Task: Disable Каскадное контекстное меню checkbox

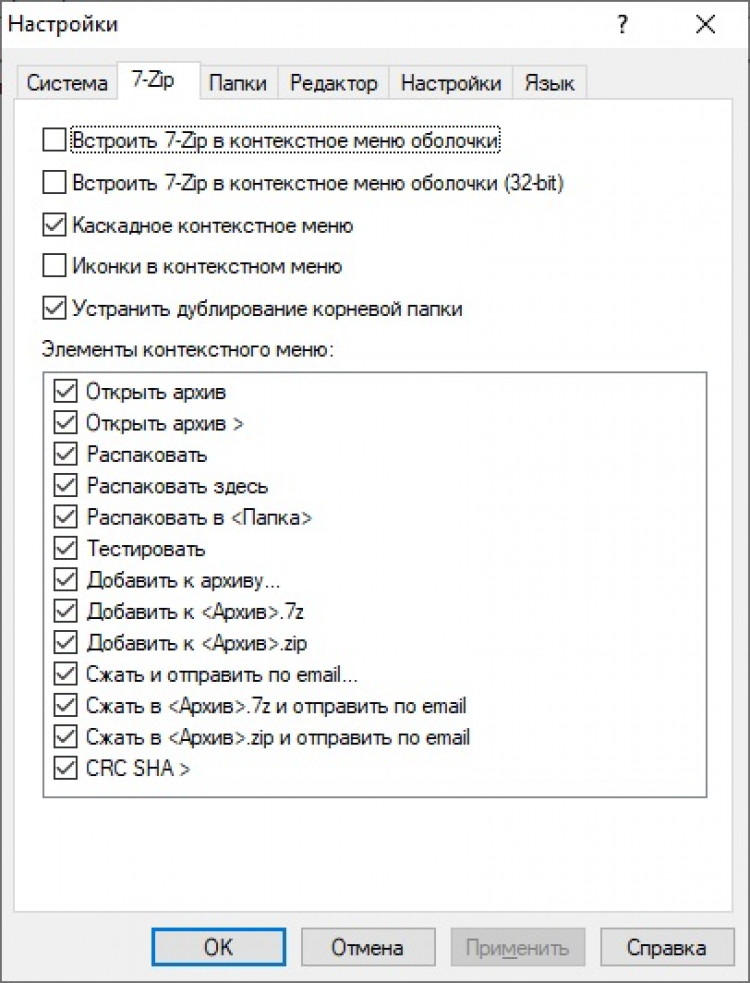Action: 54,225
